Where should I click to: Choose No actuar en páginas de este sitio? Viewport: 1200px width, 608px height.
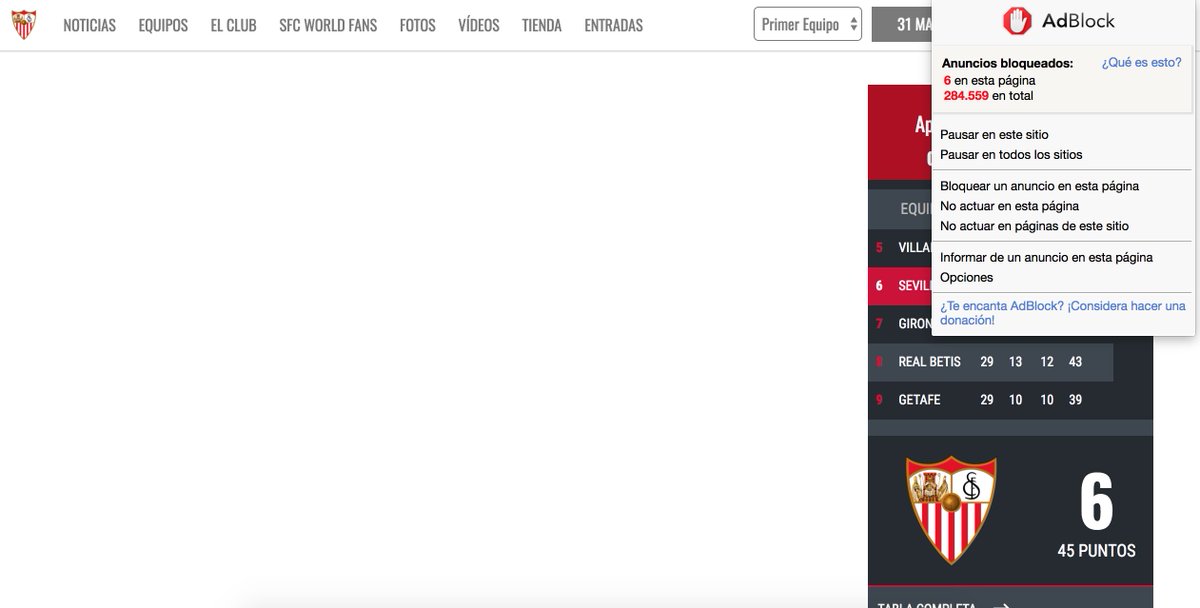point(1034,226)
